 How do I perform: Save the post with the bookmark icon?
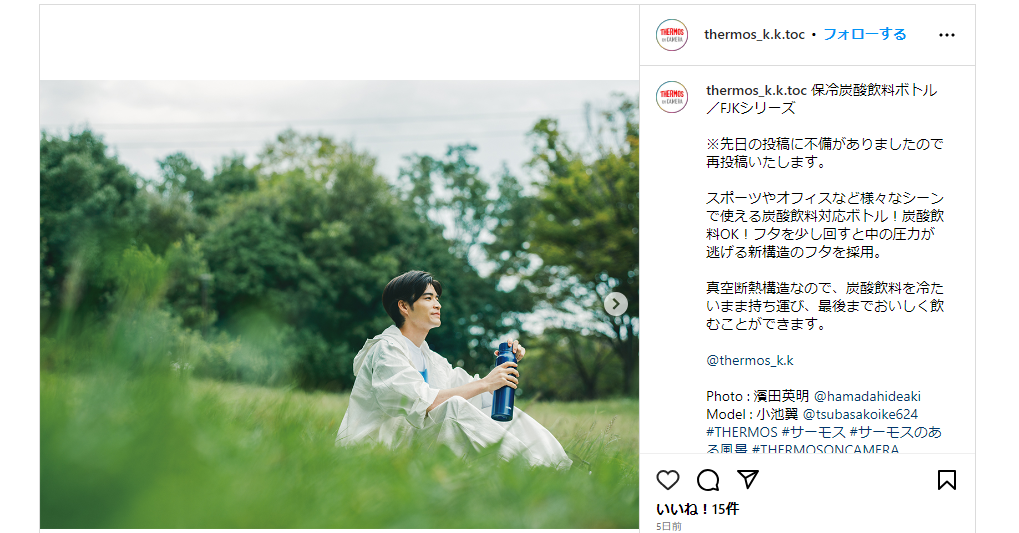pyautogui.click(x=947, y=480)
